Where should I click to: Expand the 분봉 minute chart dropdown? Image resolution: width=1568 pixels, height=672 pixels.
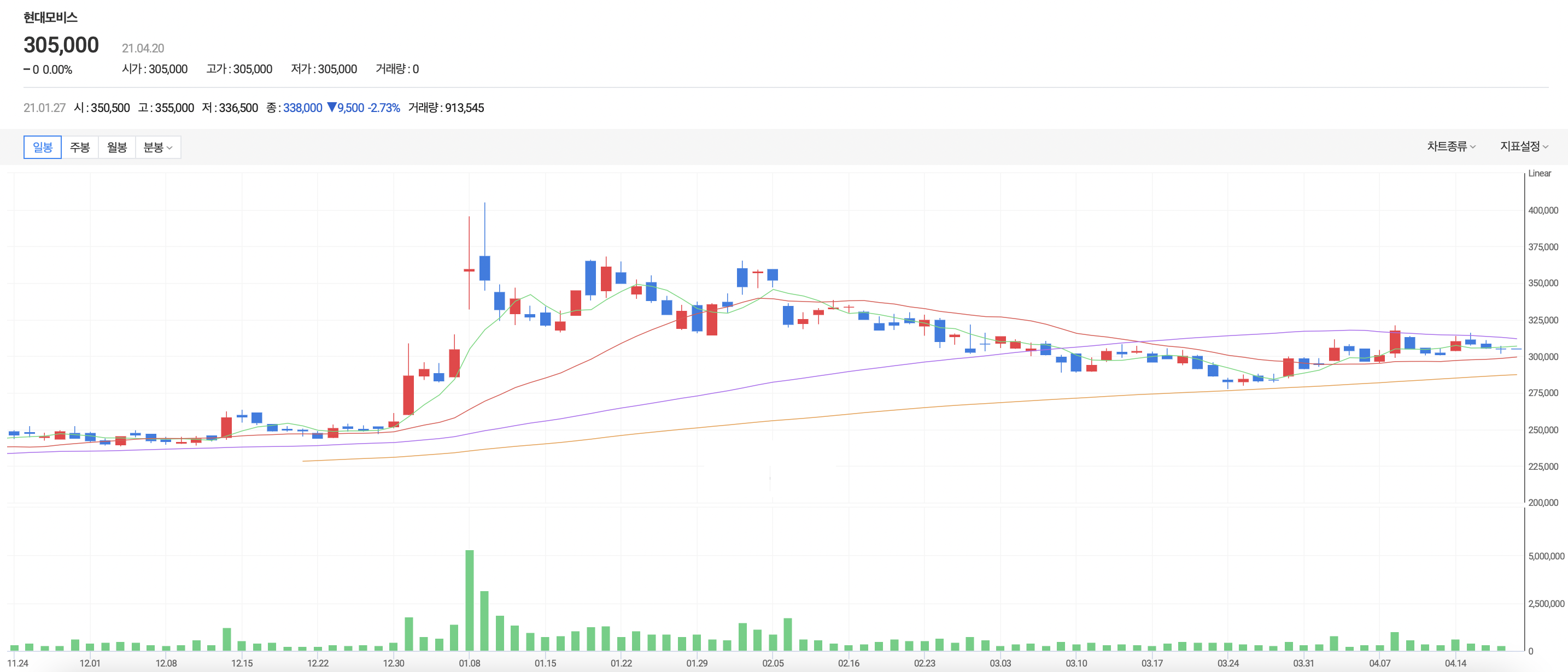[157, 147]
